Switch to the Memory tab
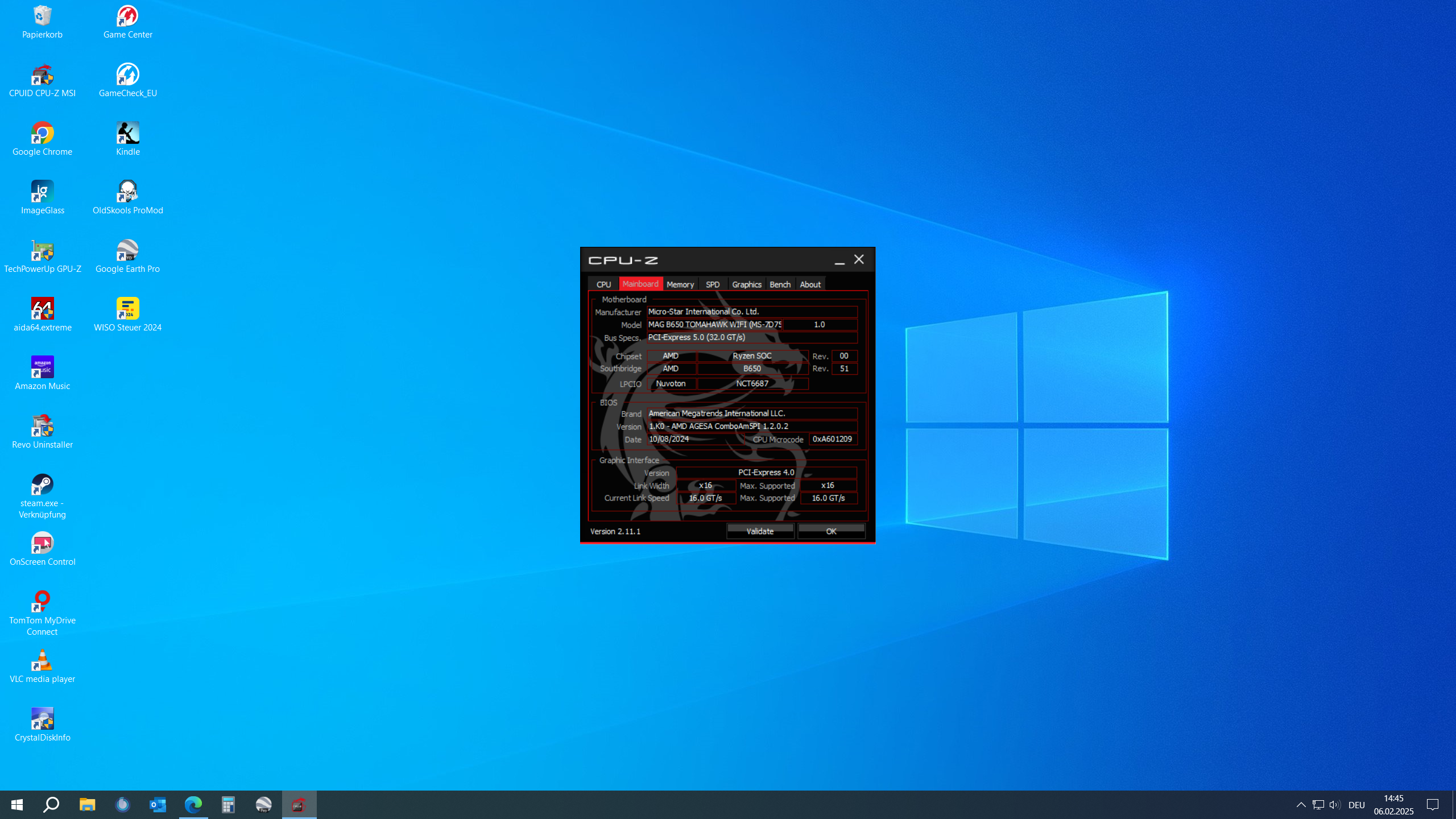This screenshot has height=819, width=1456. click(x=680, y=284)
